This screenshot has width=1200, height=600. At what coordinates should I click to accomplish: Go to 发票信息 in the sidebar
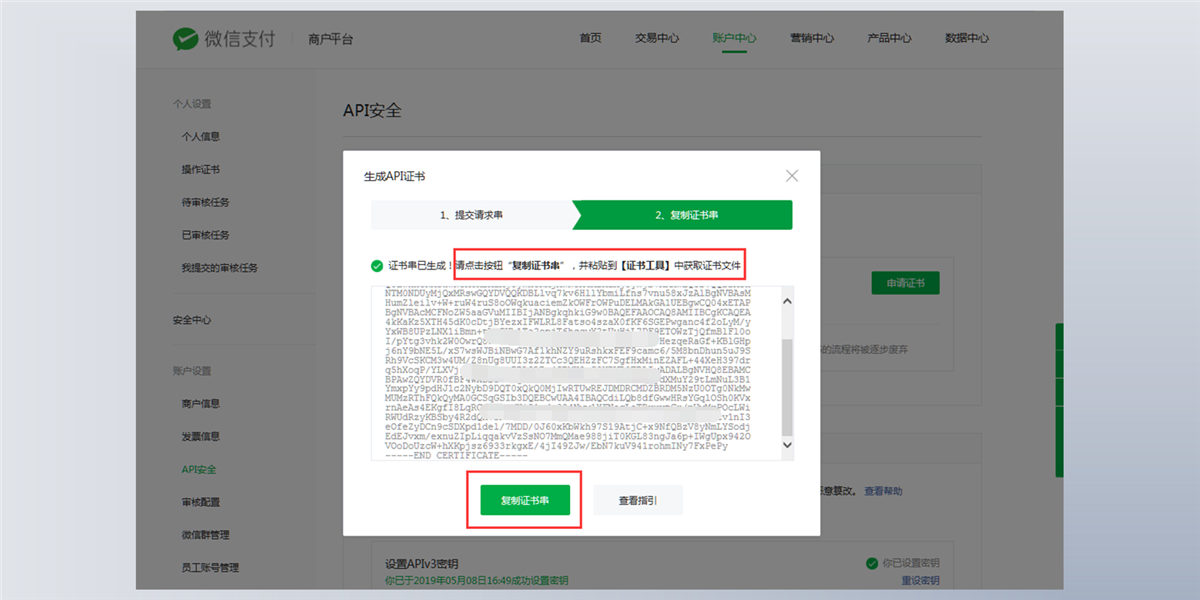tap(200, 436)
